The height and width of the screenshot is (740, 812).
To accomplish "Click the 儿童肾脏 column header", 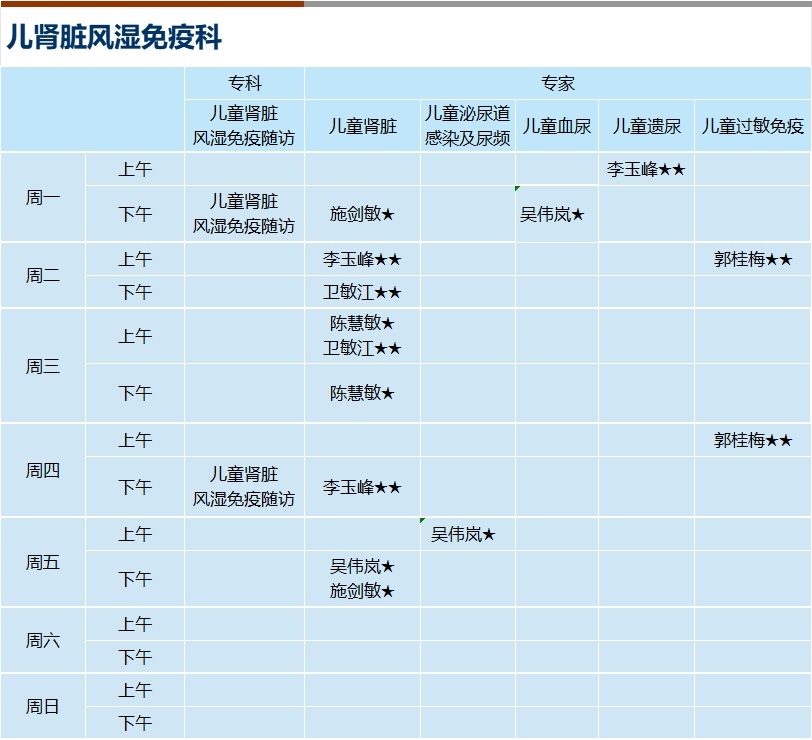I will point(362,126).
